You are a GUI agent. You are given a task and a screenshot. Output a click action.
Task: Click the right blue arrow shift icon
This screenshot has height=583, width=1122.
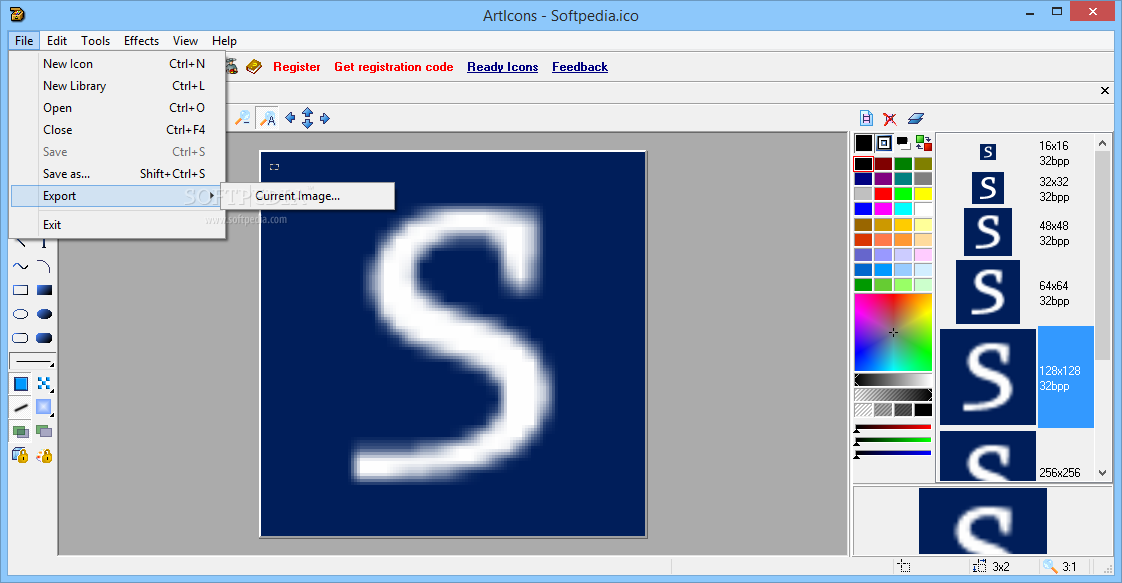(x=325, y=118)
